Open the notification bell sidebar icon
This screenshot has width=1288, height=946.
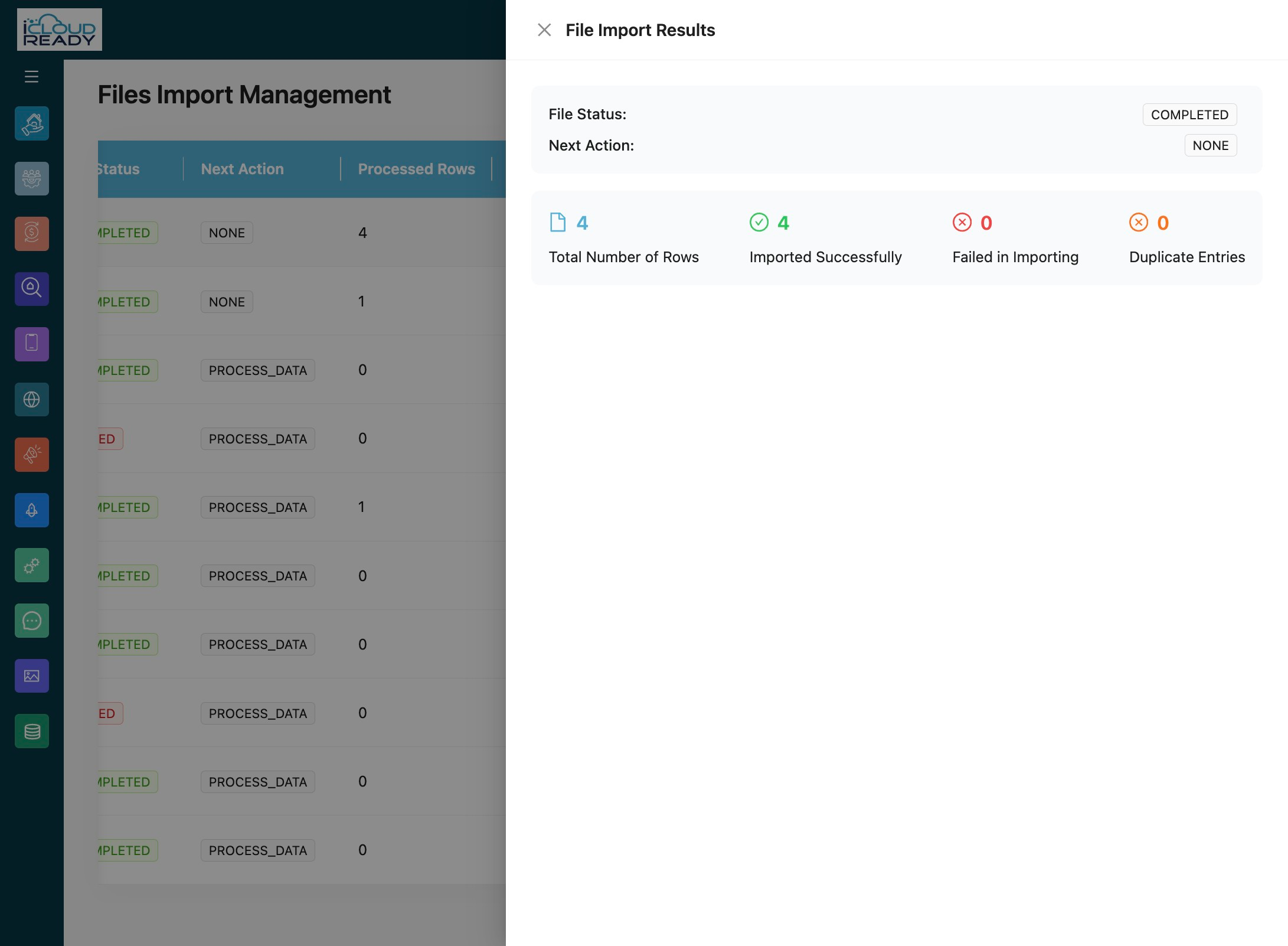32,510
